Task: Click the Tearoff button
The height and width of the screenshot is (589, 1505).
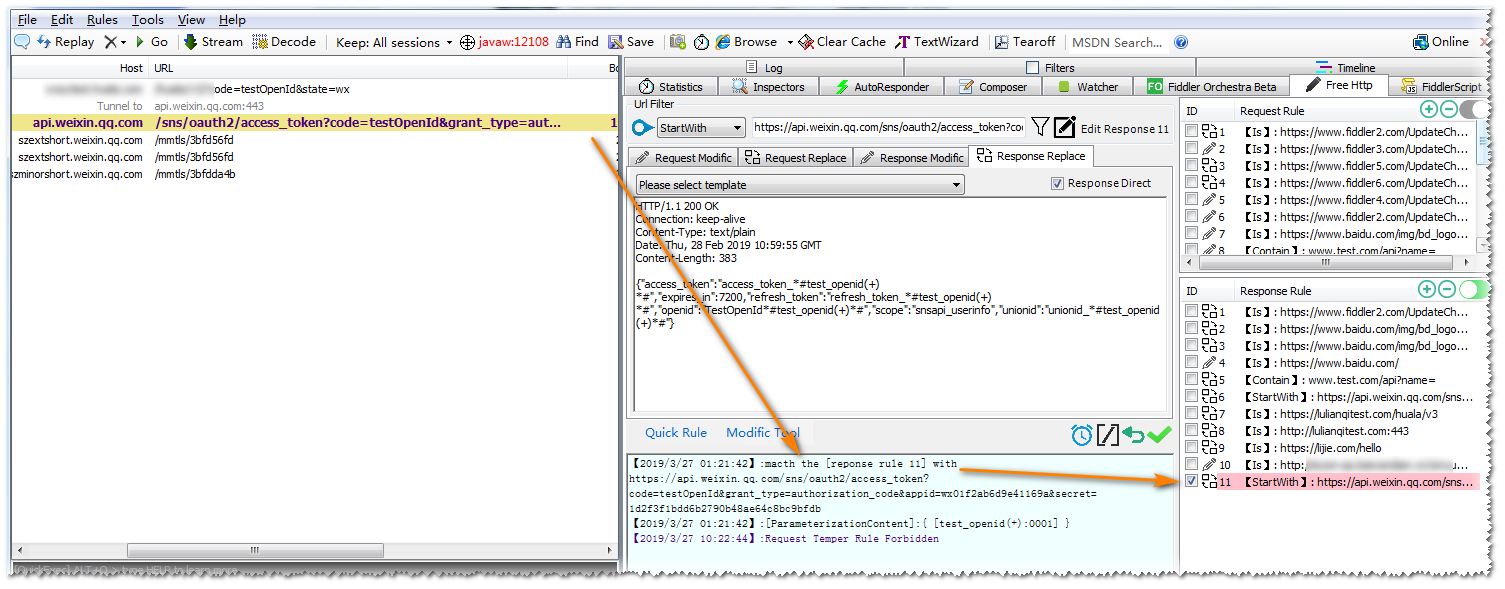Action: 1025,42
